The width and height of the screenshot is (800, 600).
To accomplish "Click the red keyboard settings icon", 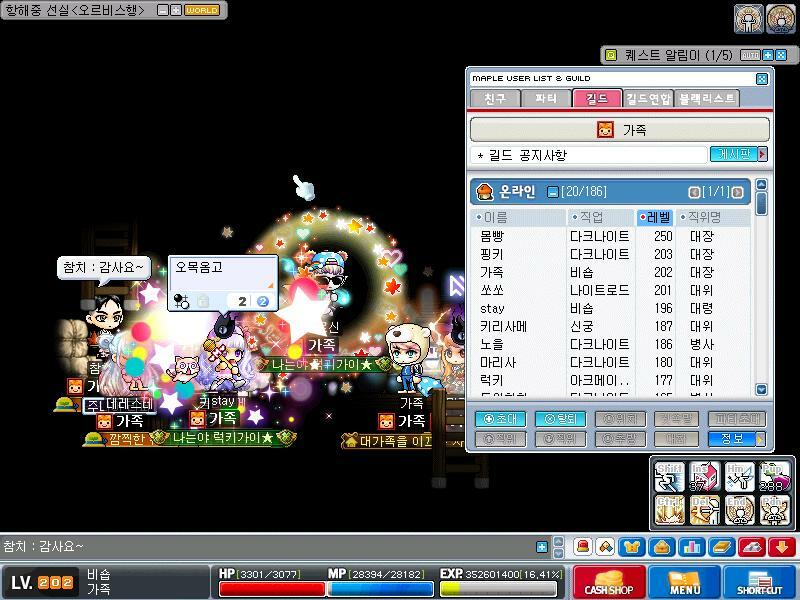I will 752,547.
